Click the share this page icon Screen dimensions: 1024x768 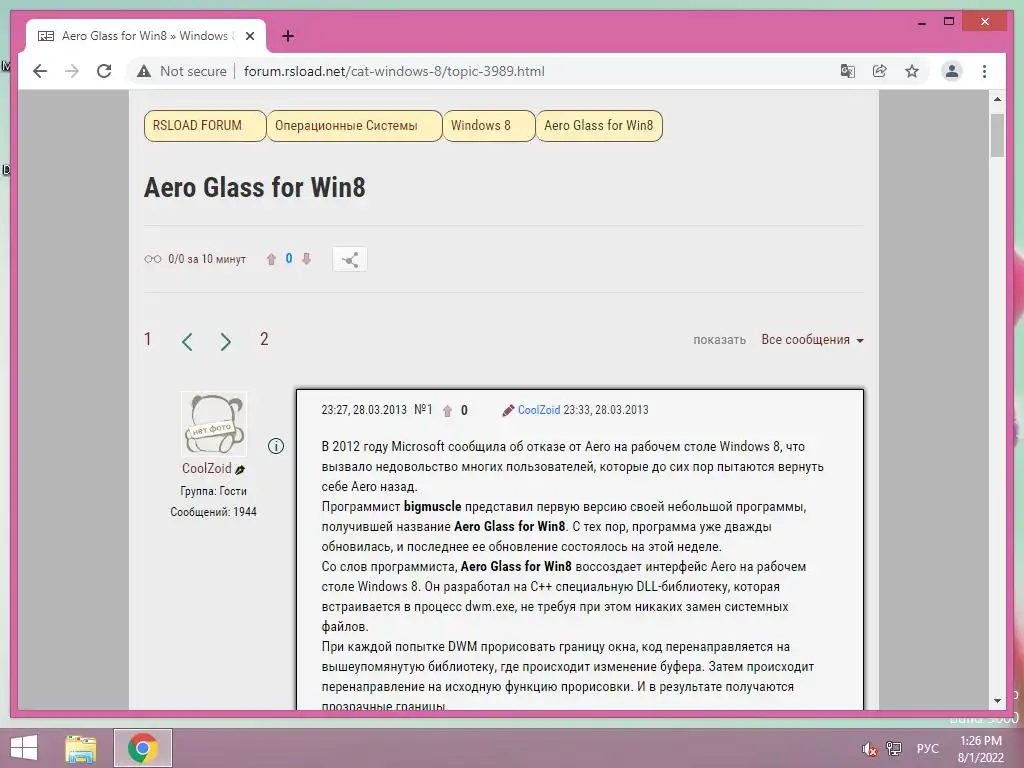click(x=880, y=71)
